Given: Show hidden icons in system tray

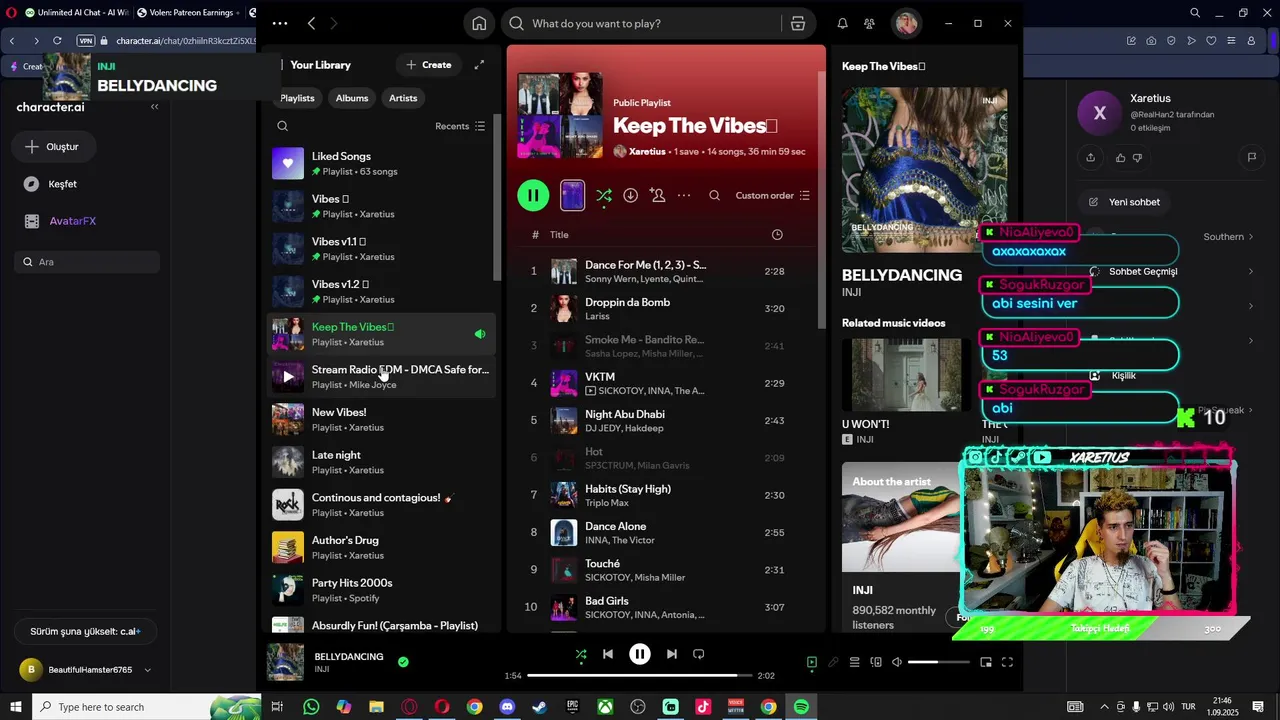Looking at the screenshot, I should coord(1104,707).
